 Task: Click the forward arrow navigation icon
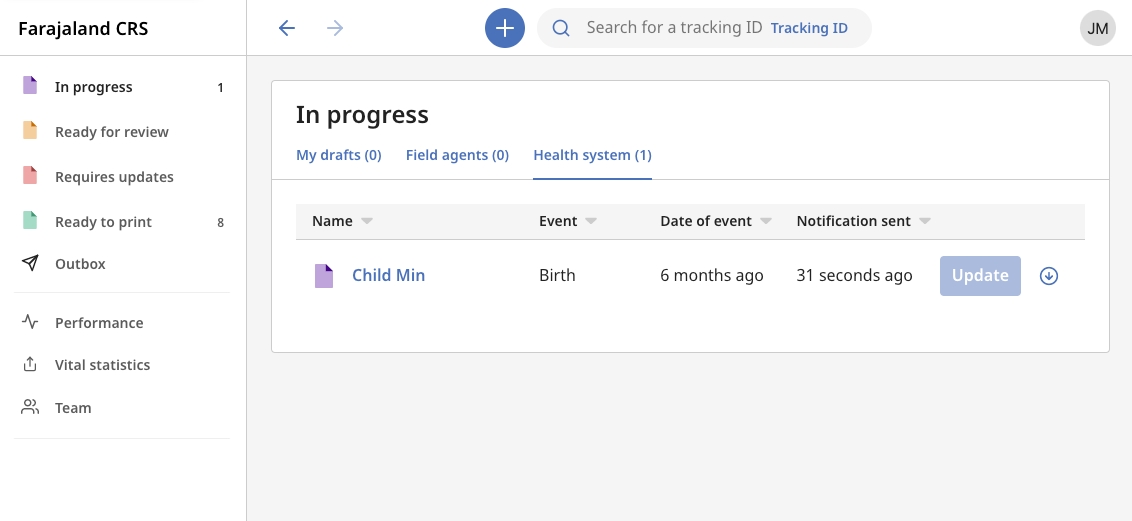(x=335, y=28)
